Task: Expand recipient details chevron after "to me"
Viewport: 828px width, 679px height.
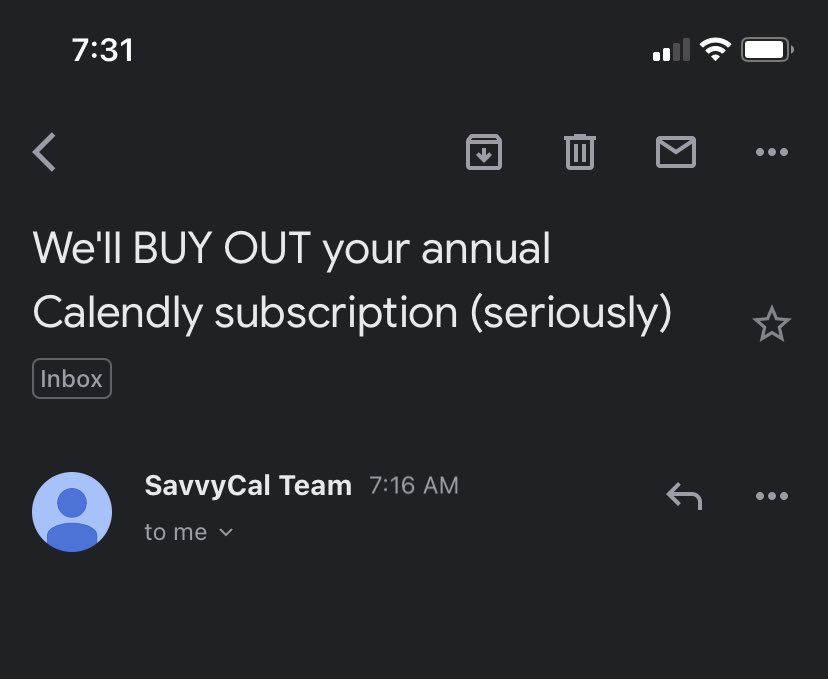Action: point(226,533)
